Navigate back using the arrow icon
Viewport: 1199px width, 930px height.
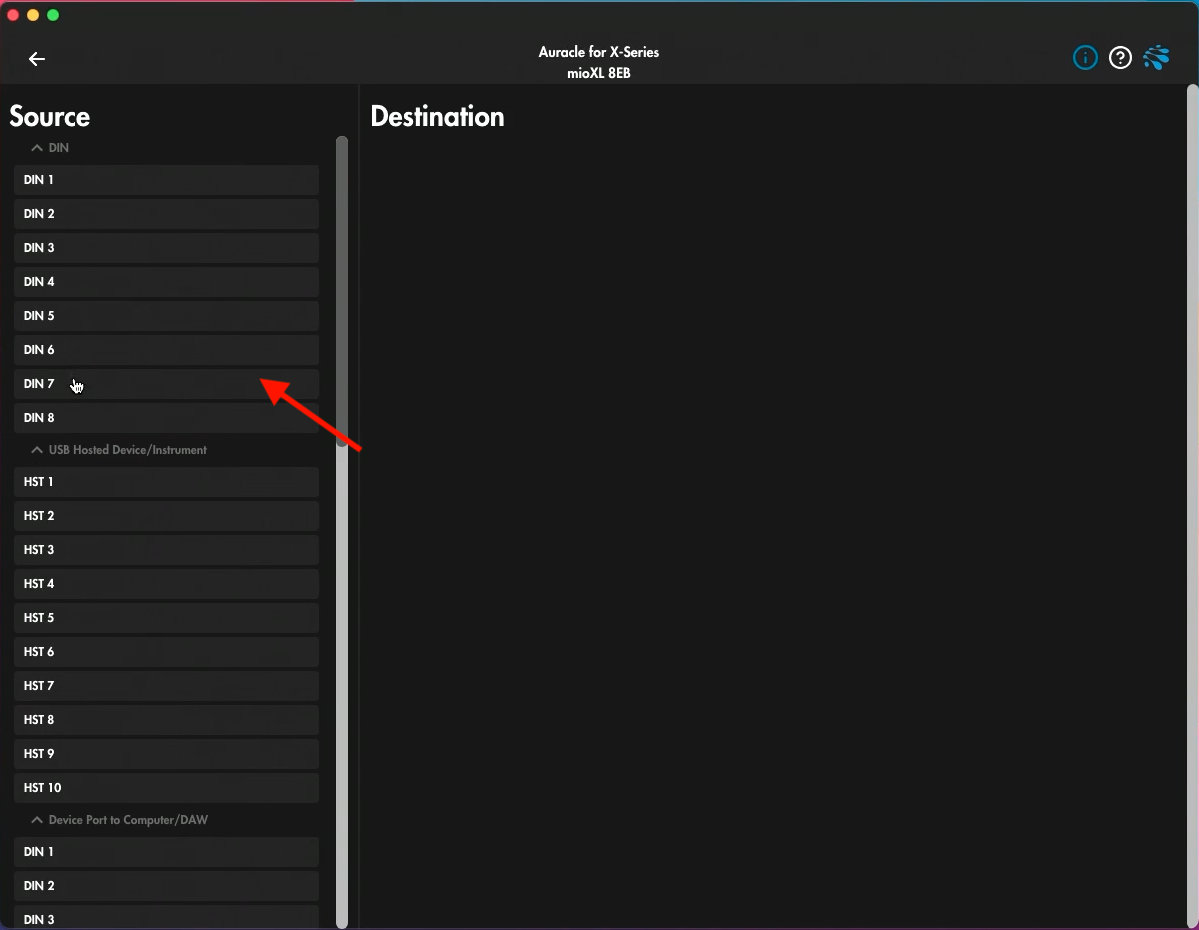(x=36, y=59)
